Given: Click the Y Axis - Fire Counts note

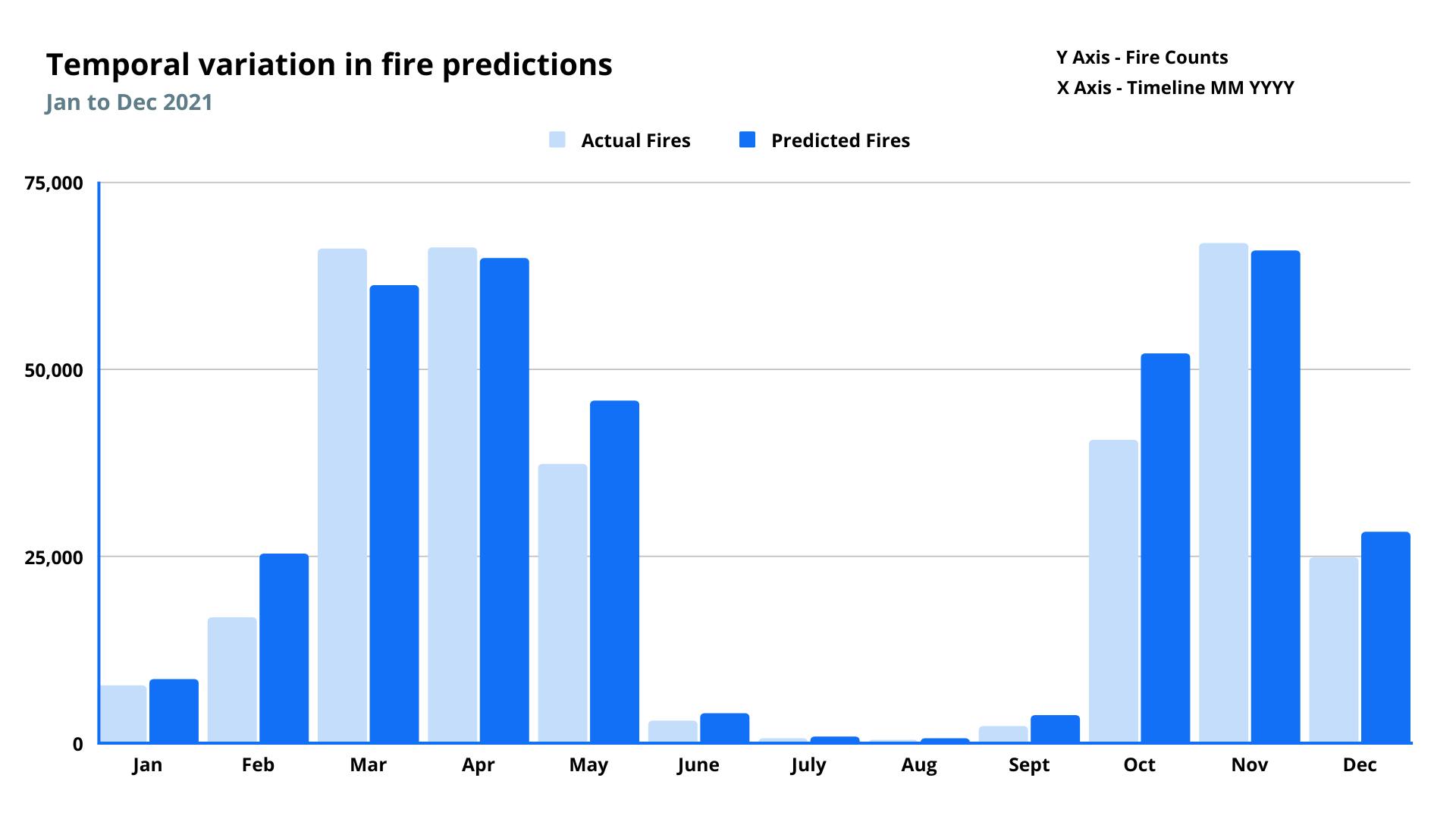Looking at the screenshot, I should [x=1142, y=58].
